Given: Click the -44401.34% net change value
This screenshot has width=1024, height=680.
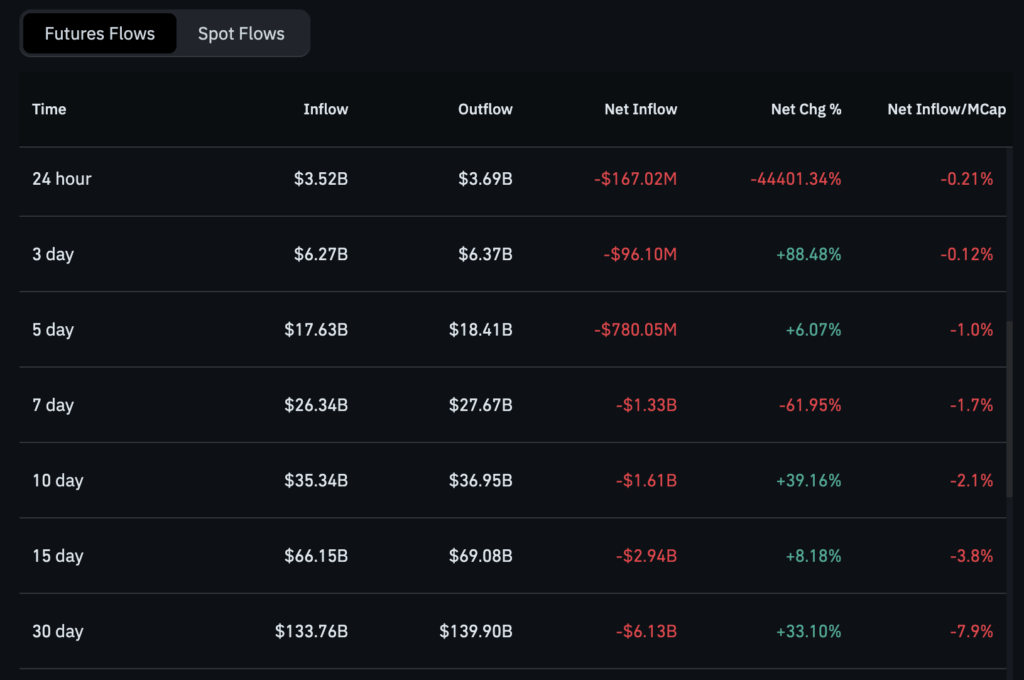Looking at the screenshot, I should (795, 179).
